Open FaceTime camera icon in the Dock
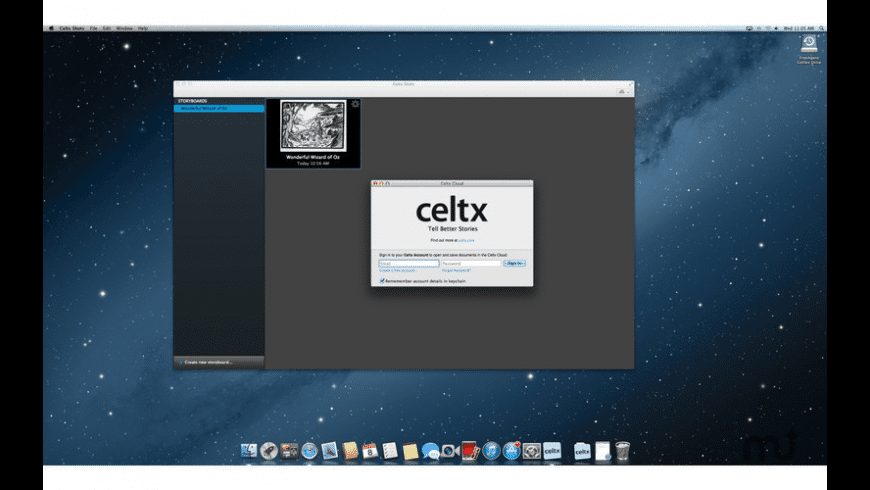The width and height of the screenshot is (870, 490). coord(450,451)
